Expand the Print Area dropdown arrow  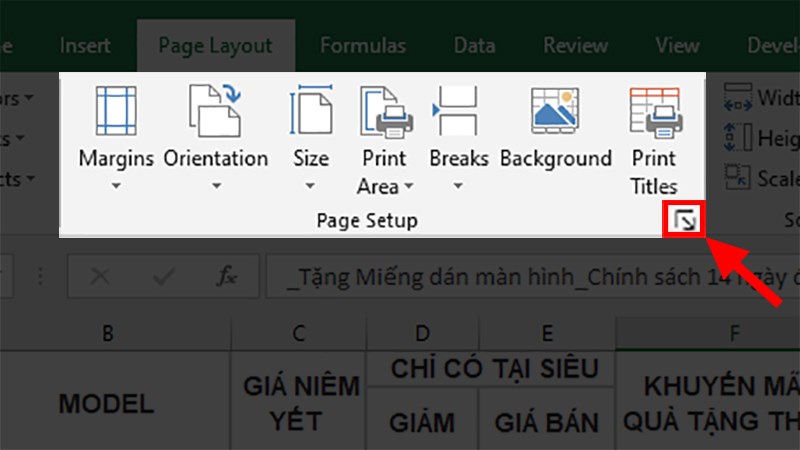pos(409,186)
